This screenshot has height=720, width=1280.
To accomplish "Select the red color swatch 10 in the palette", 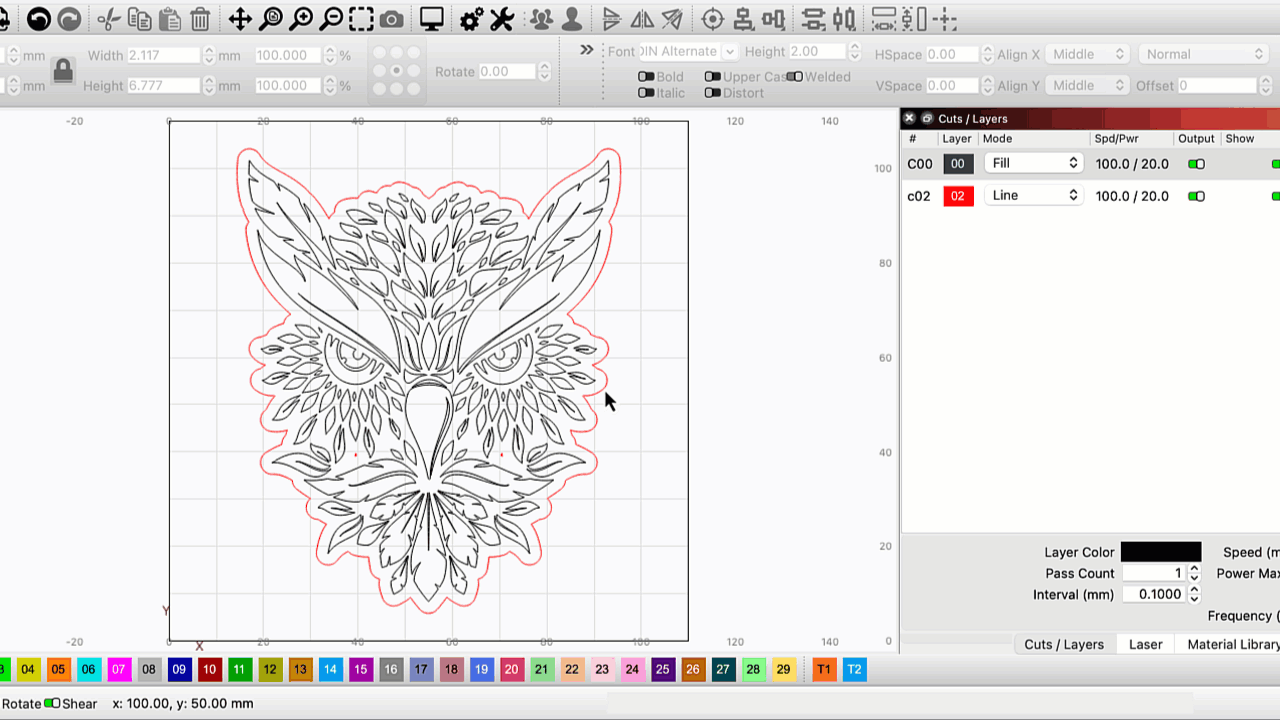I will 209,669.
